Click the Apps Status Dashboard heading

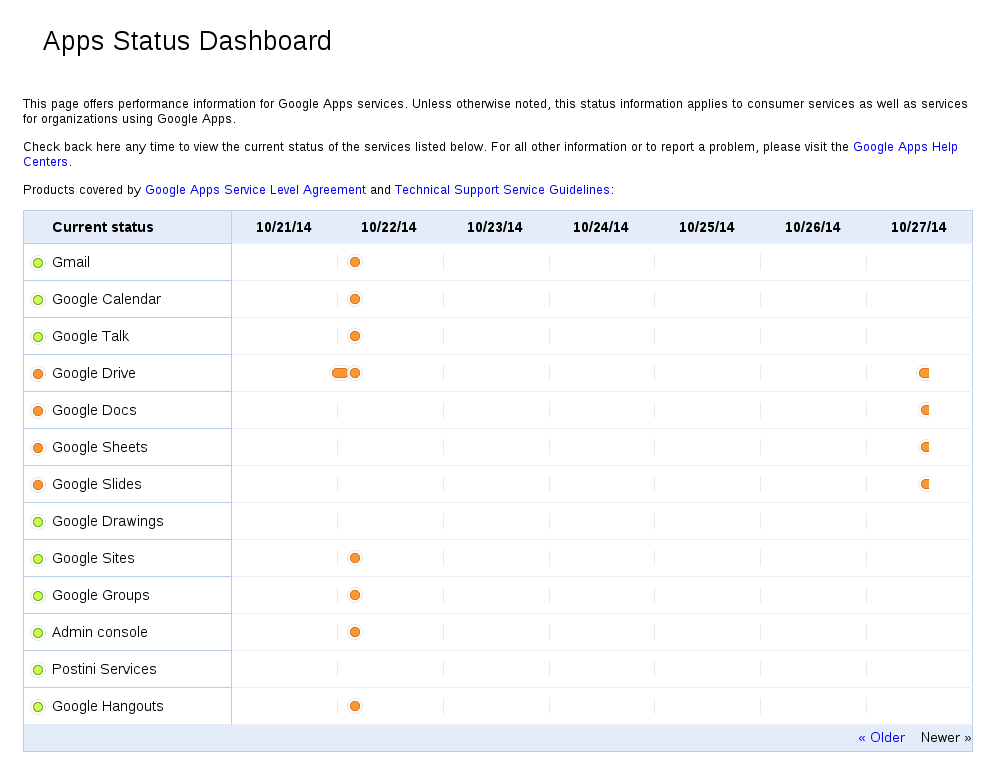click(x=187, y=42)
